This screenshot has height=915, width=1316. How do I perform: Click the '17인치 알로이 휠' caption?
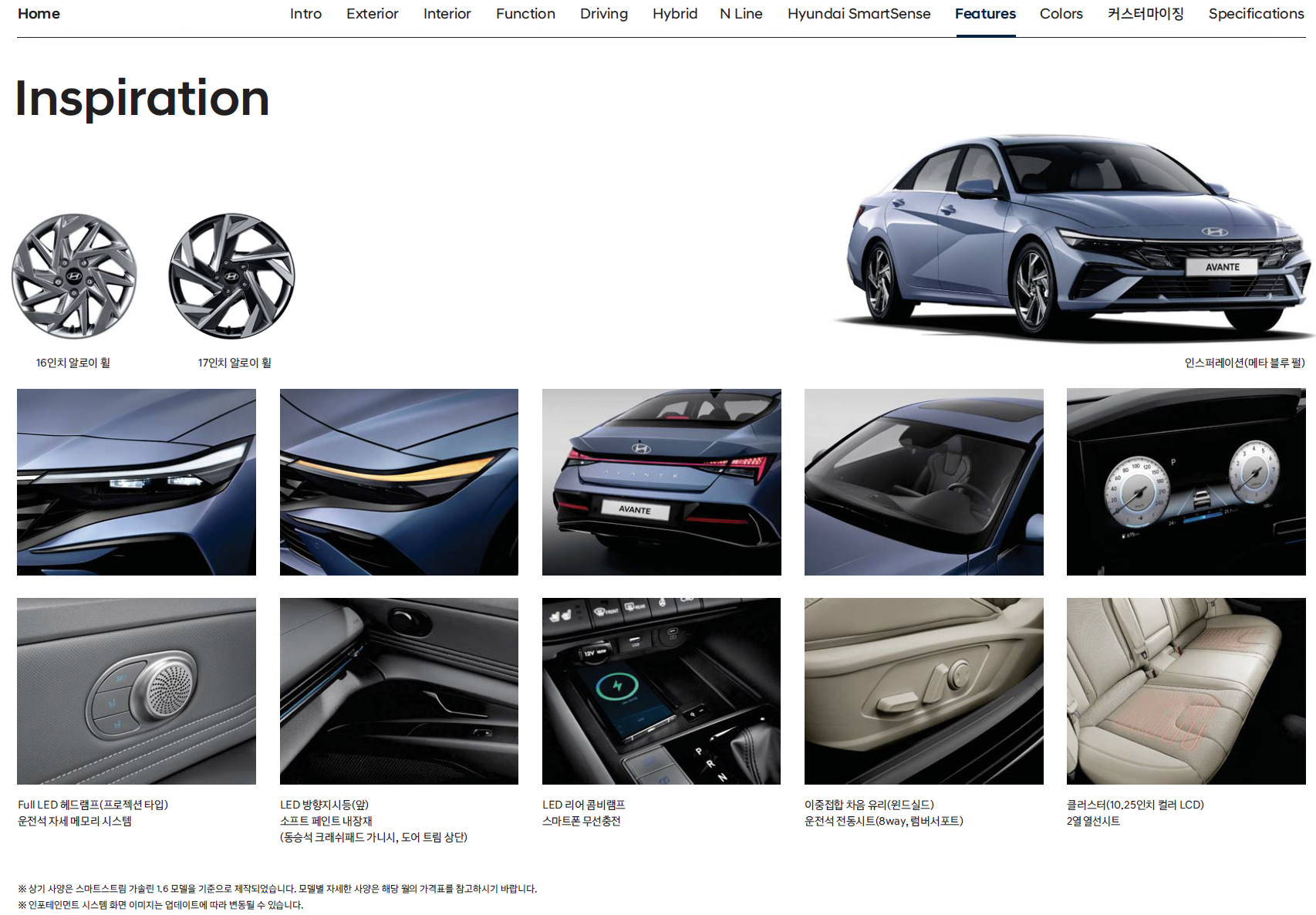pos(235,363)
